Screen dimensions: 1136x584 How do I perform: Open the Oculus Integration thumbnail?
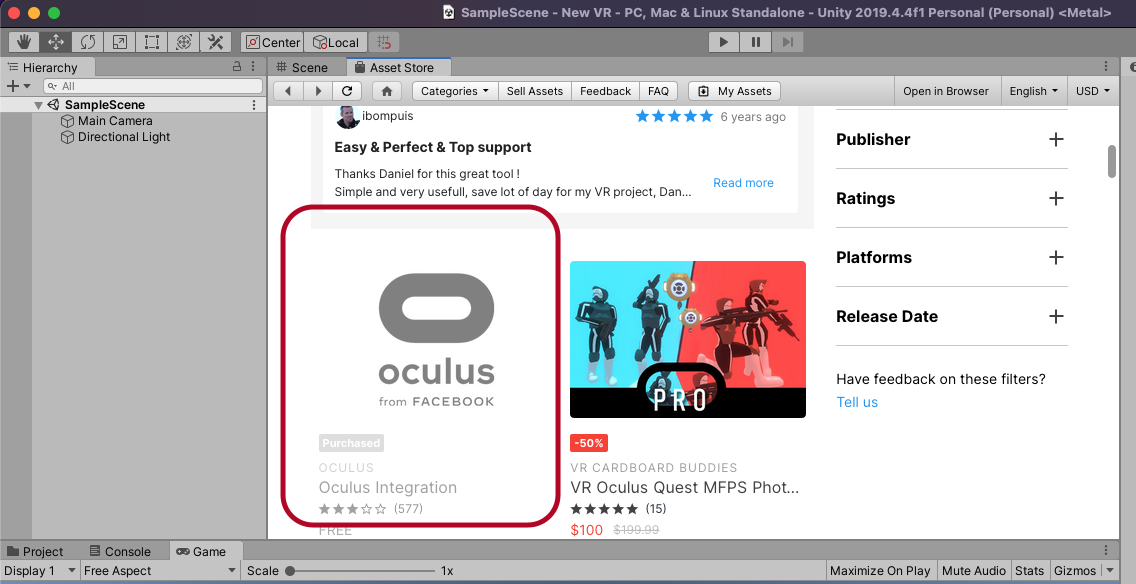click(x=436, y=340)
